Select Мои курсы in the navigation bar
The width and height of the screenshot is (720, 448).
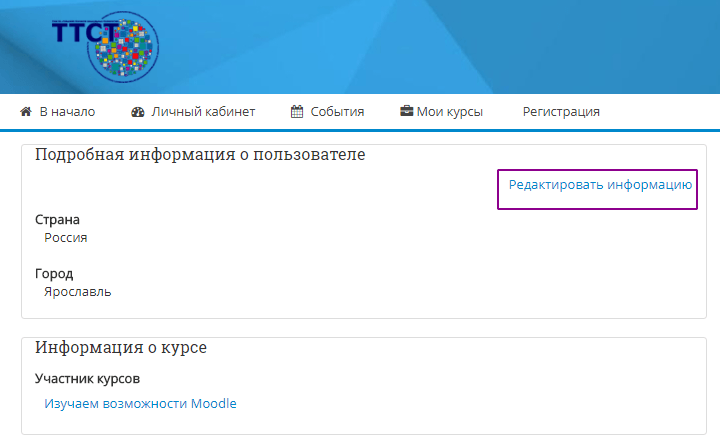click(x=449, y=112)
